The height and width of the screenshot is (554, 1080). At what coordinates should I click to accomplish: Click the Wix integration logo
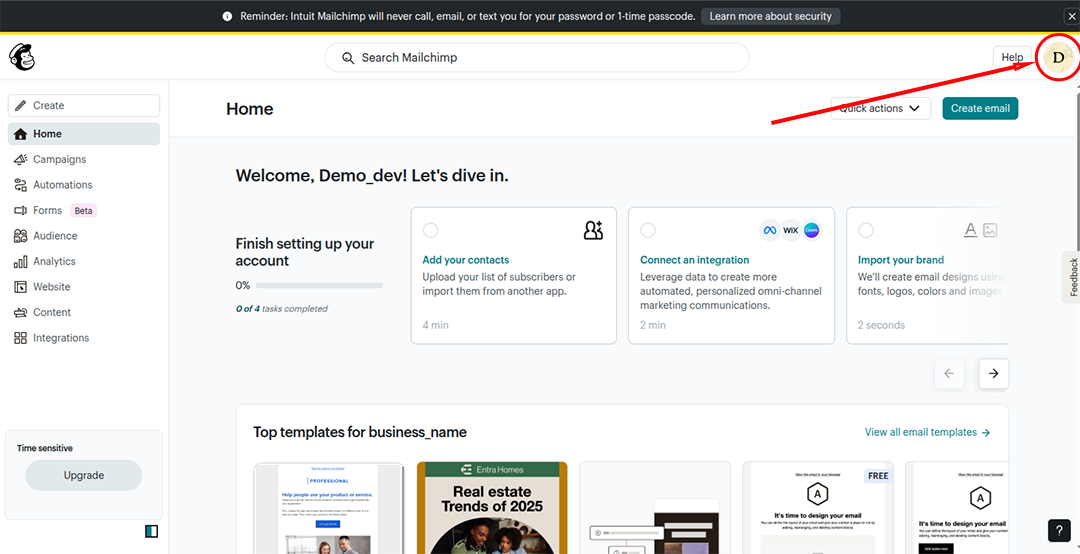[791, 230]
